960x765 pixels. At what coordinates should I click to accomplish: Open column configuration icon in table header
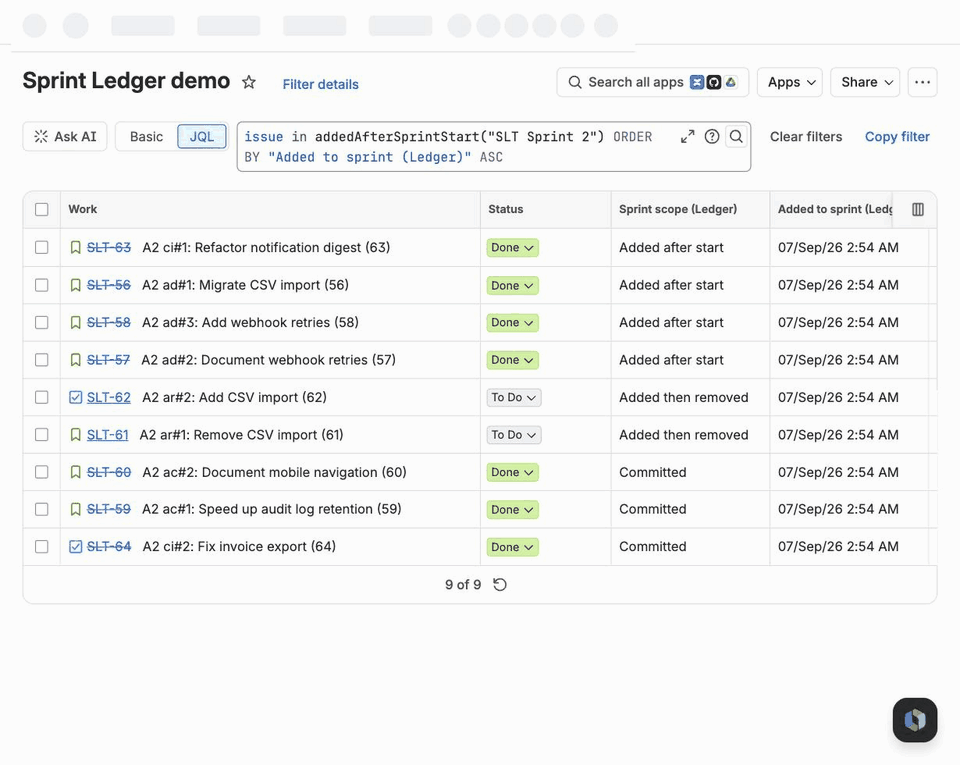[918, 209]
